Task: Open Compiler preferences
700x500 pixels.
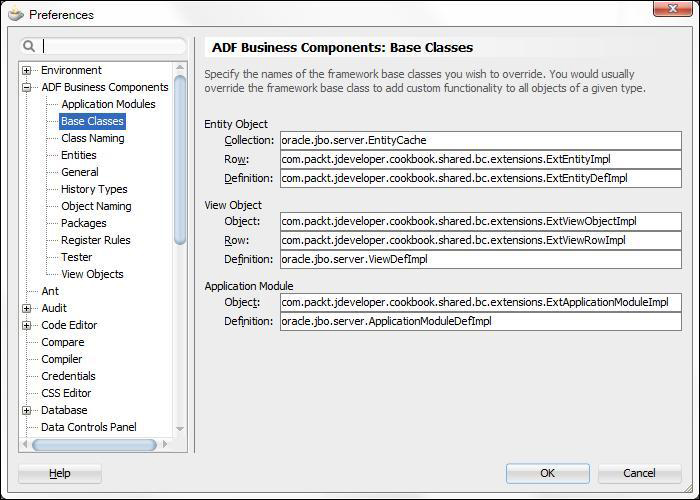Action: (x=62, y=359)
